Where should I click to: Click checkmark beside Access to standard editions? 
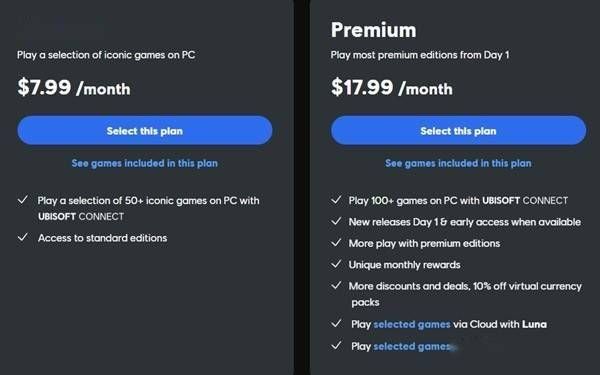[23, 237]
